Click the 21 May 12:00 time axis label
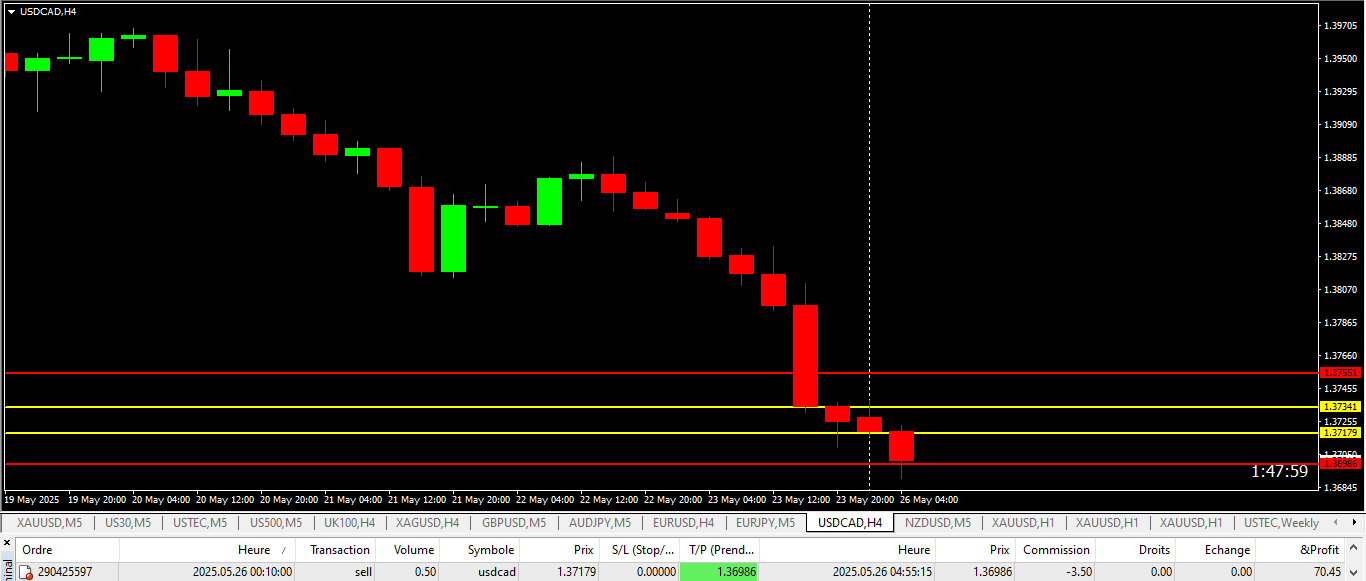Viewport: 1366px width, 581px height. (x=417, y=499)
